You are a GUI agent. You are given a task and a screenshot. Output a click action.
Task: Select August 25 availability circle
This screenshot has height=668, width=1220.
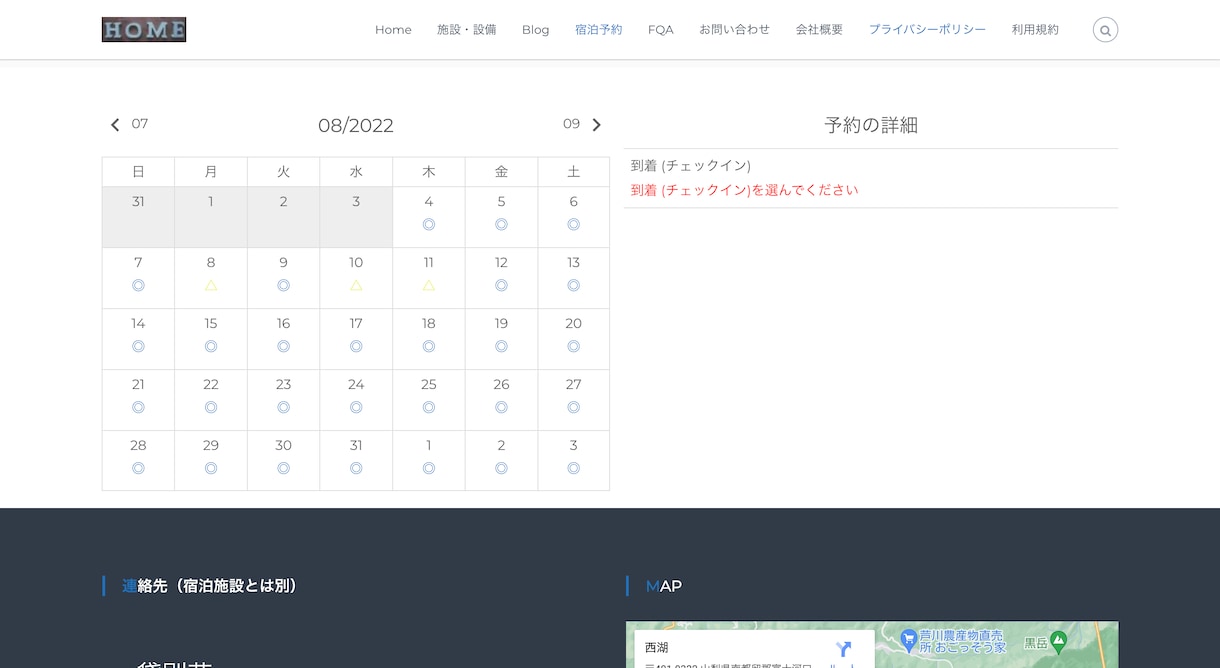(429, 408)
